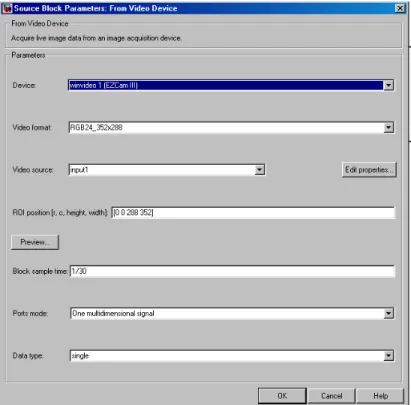This screenshot has height=405, width=411.
Task: Click the Acquire live image data description
Action: click(96, 38)
